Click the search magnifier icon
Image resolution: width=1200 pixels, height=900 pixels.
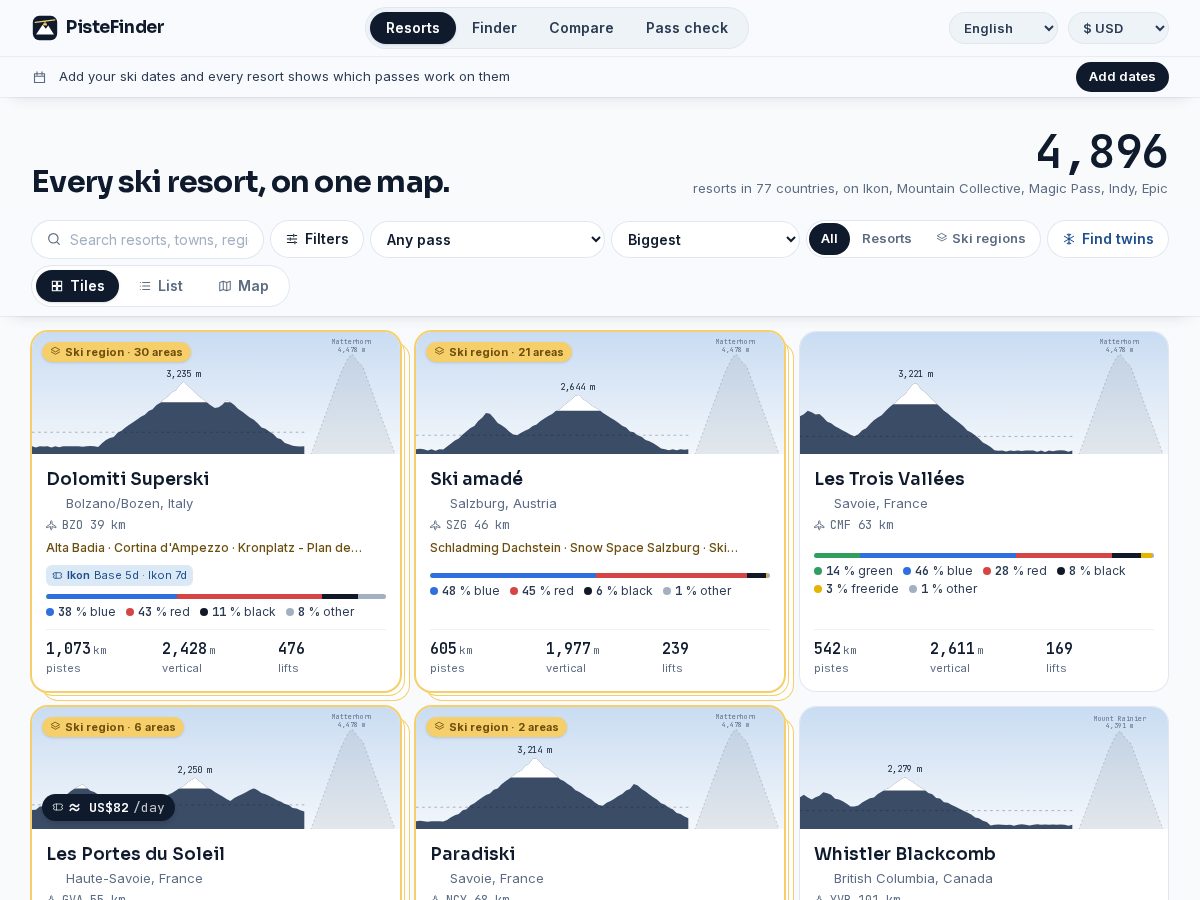point(54,240)
